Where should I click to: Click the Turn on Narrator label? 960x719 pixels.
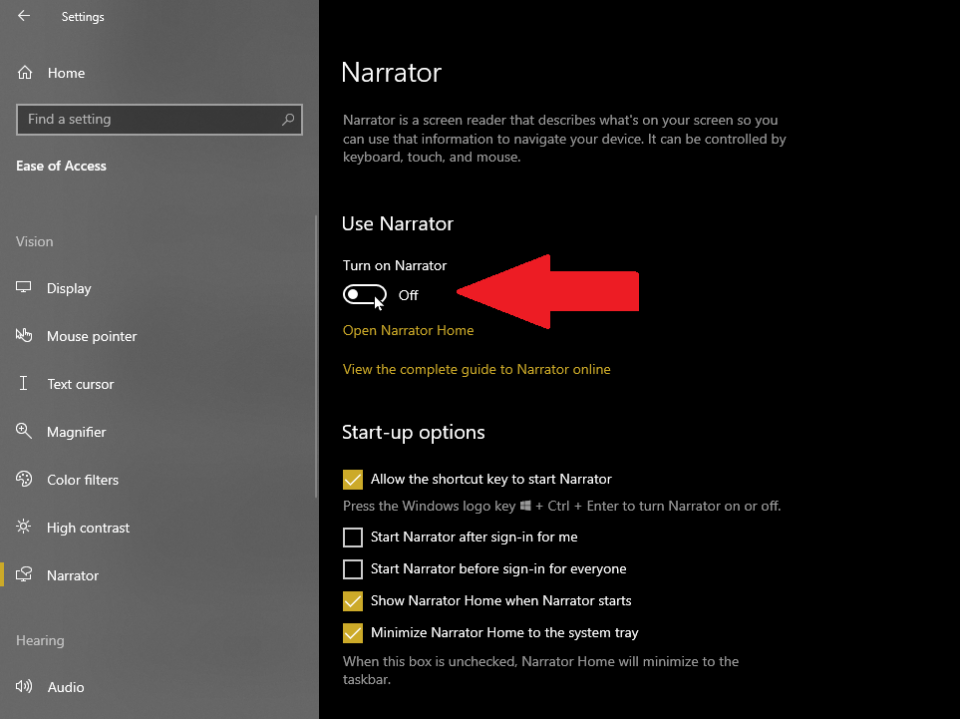click(394, 266)
